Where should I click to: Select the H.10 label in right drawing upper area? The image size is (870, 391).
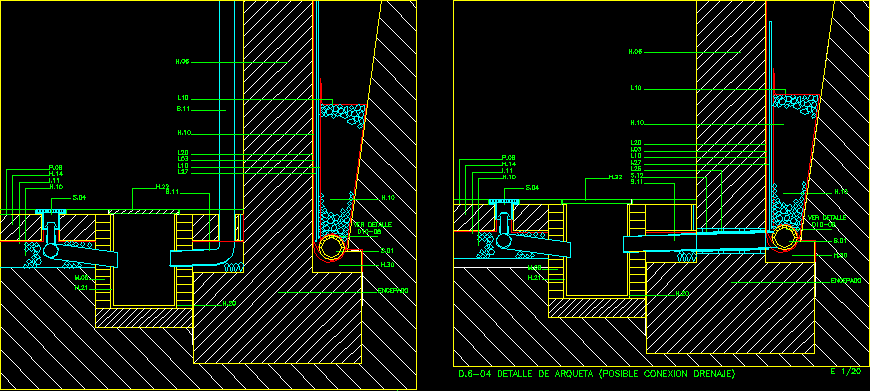tap(638, 123)
